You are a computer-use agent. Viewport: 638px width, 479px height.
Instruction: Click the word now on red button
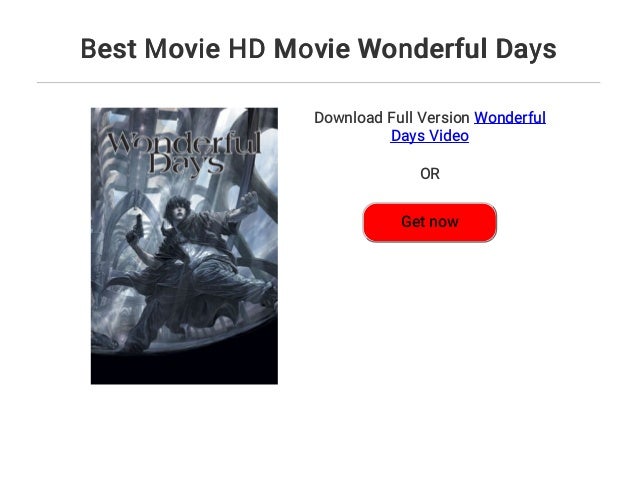coord(443,222)
